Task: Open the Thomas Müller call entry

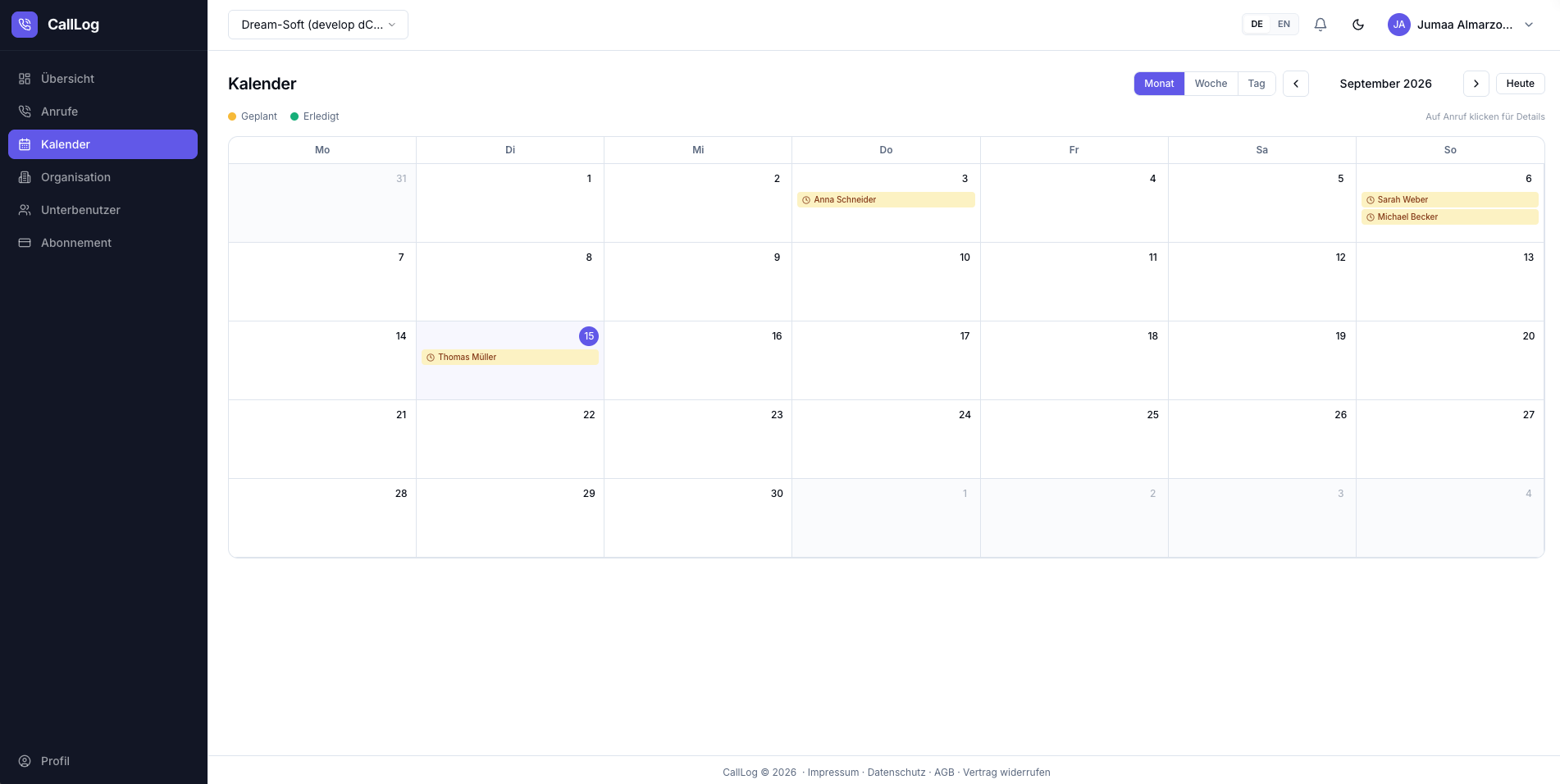Action: 509,358
